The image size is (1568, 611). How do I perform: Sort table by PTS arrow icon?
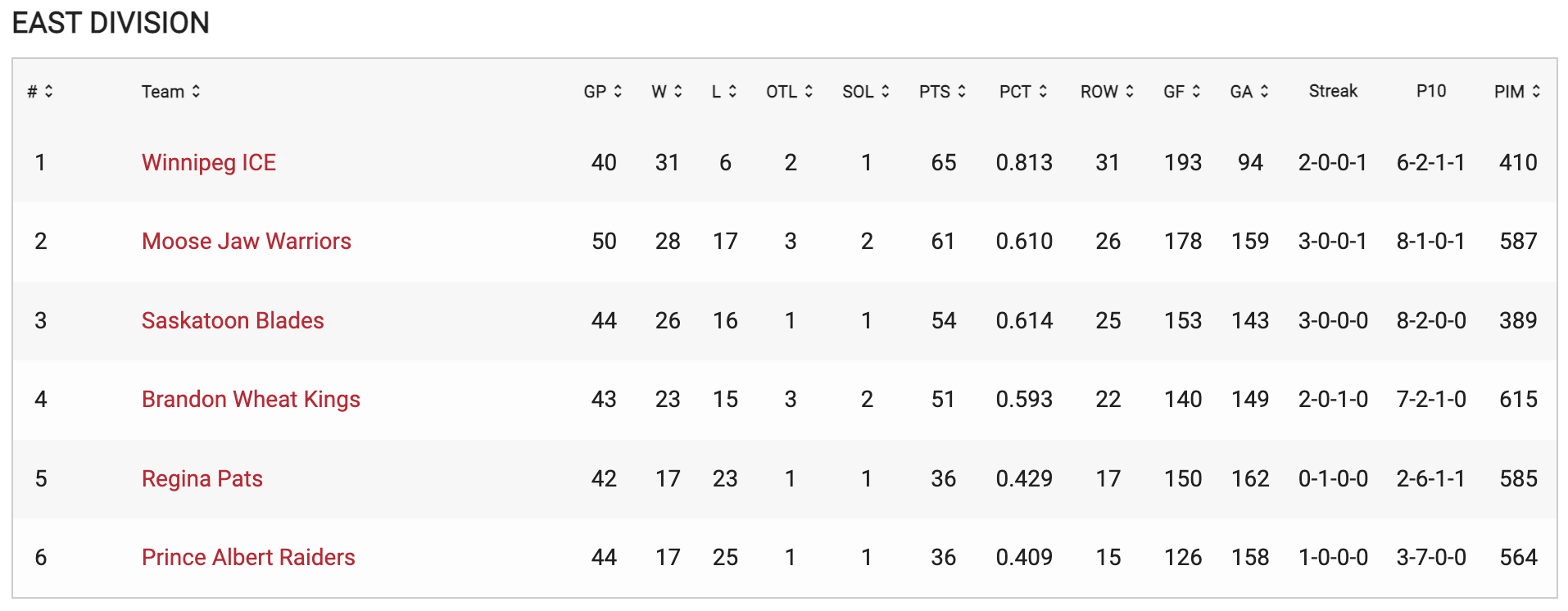962,92
